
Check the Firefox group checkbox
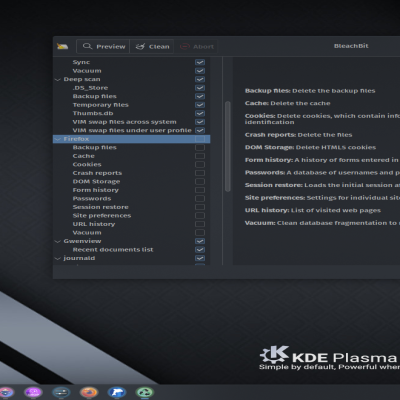(200, 139)
